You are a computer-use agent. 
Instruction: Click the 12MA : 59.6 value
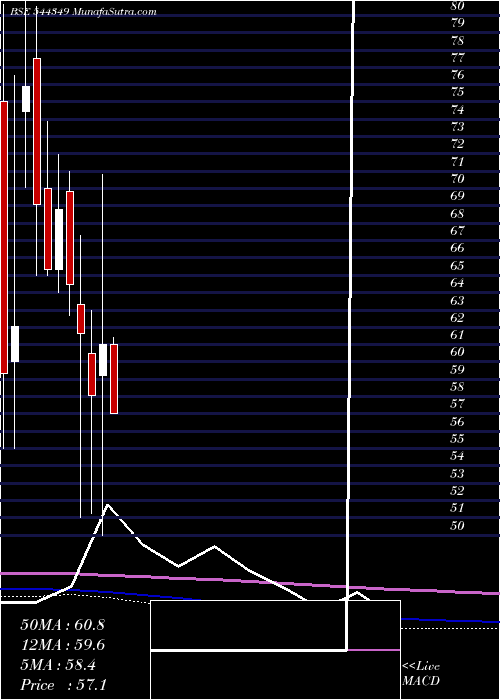(62, 645)
